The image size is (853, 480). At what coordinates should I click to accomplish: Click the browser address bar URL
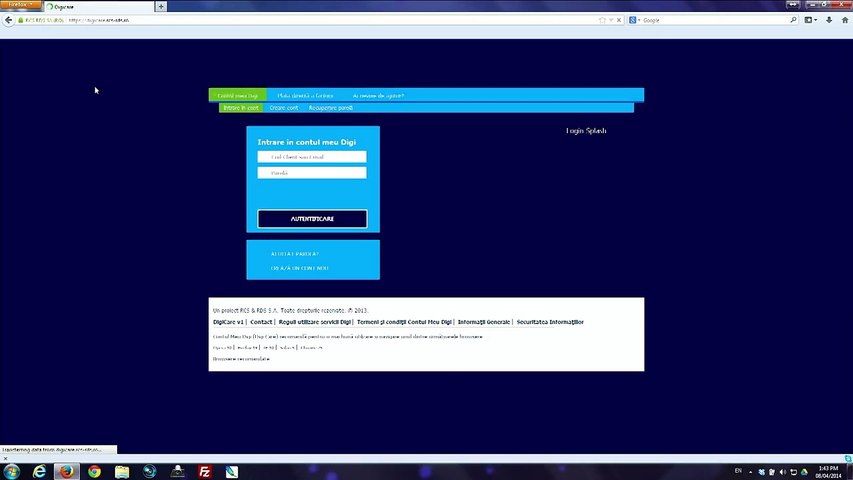99,20
